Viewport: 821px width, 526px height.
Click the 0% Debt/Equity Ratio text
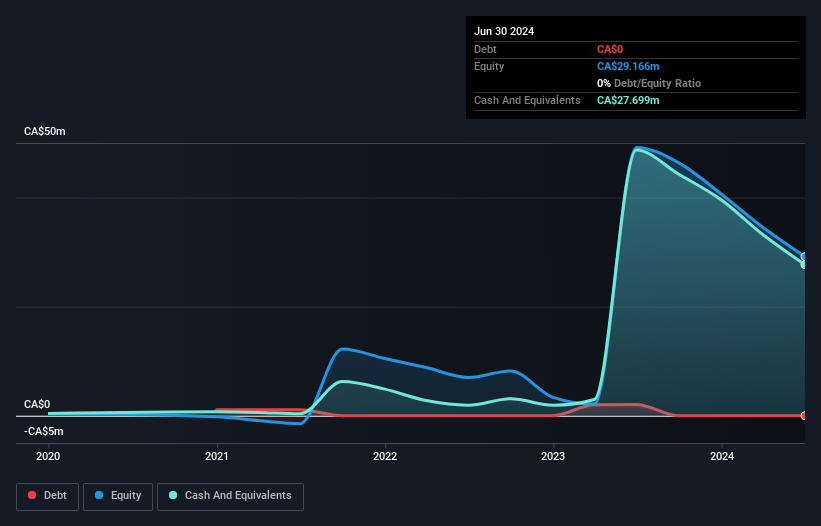[649, 83]
